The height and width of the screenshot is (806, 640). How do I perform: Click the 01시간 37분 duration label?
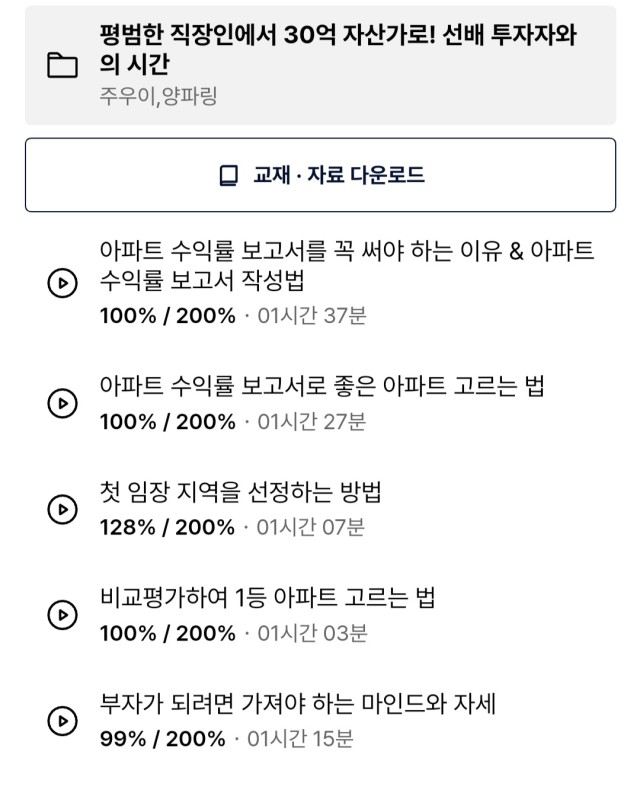tap(312, 316)
